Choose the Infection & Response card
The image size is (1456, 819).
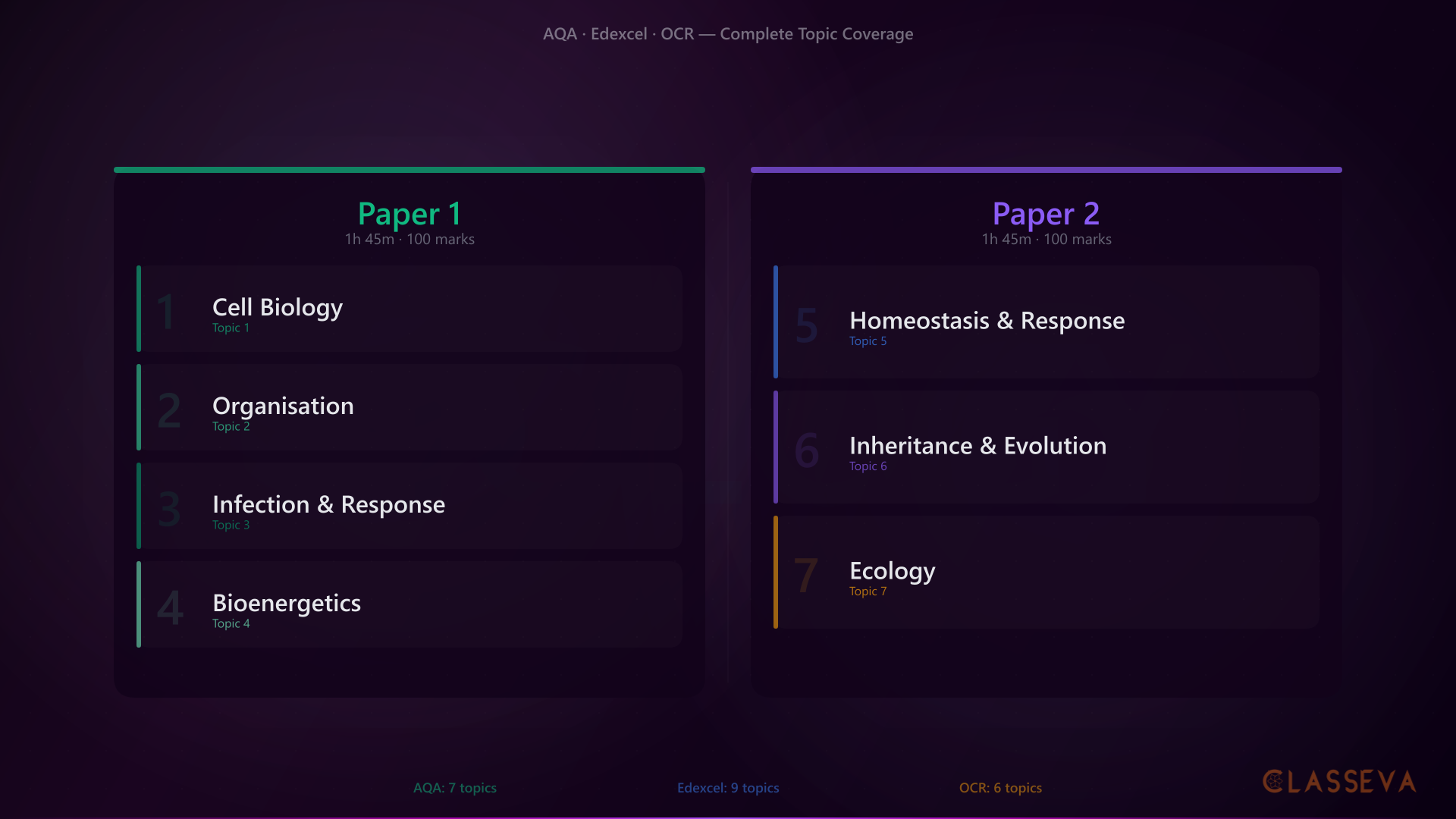409,506
